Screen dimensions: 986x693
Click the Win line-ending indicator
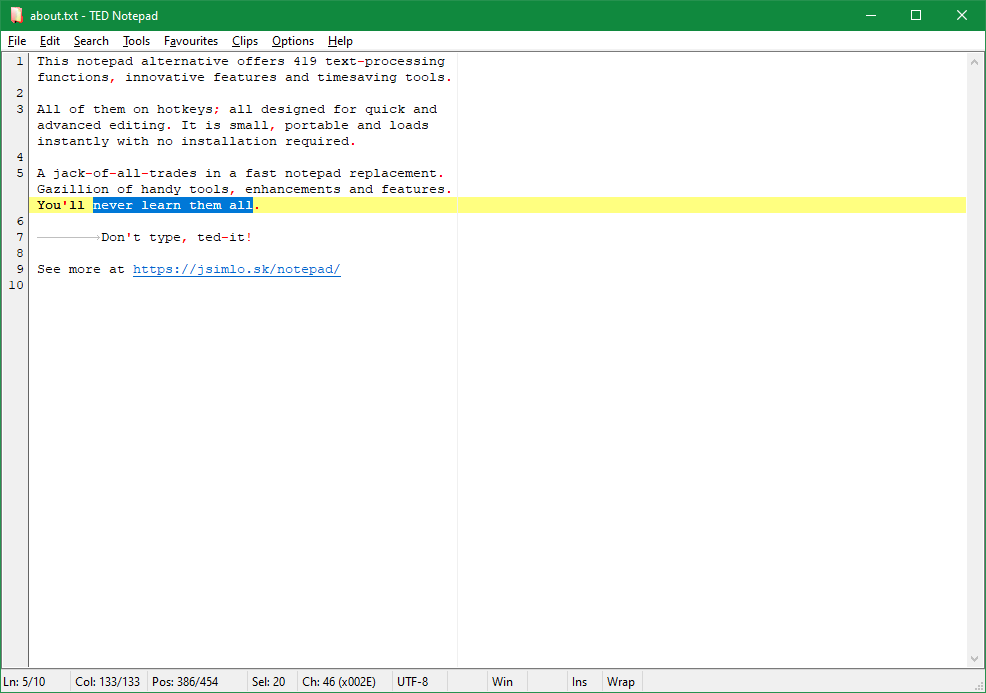[x=502, y=682]
